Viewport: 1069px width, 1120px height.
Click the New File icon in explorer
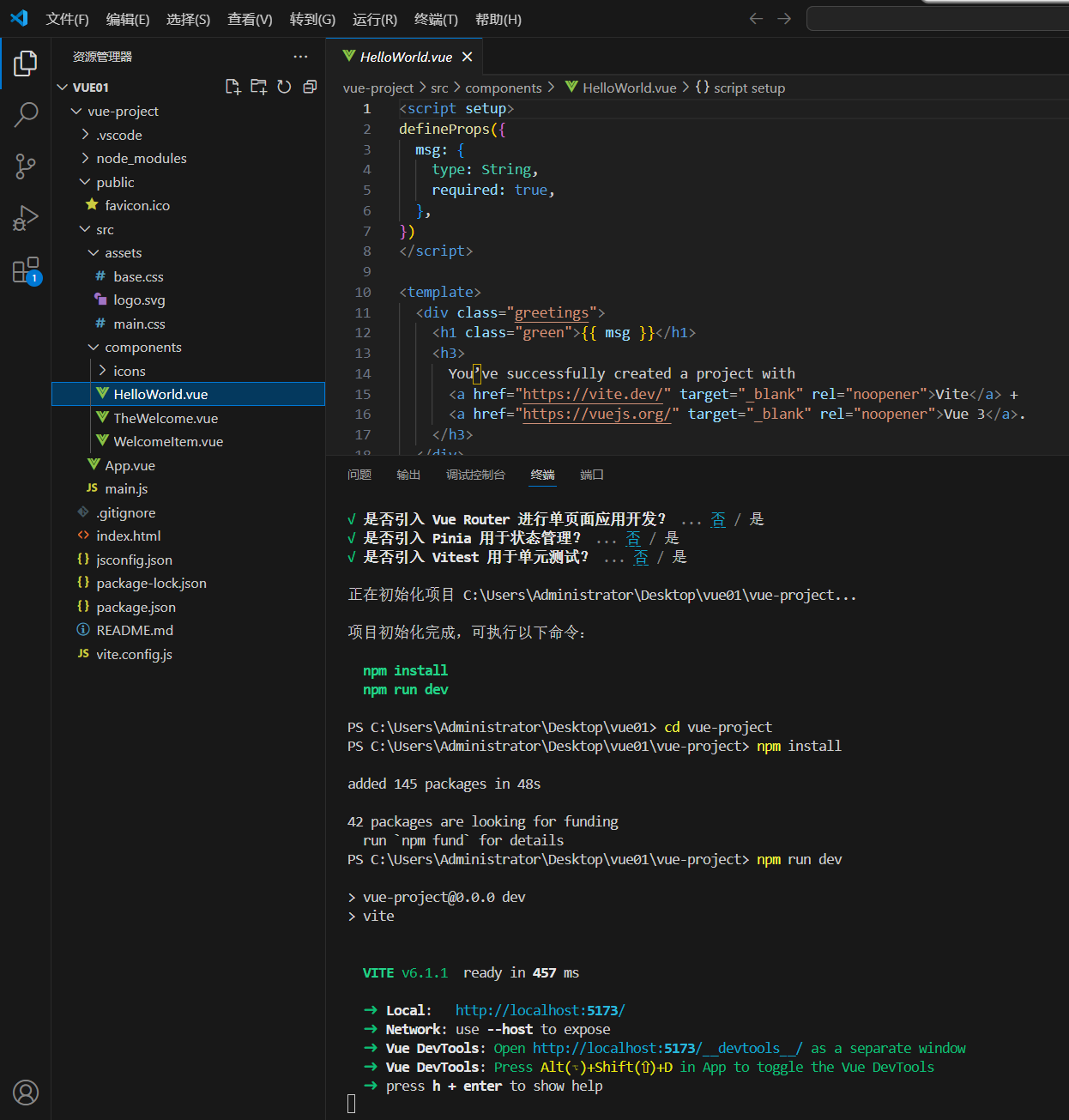(x=233, y=87)
